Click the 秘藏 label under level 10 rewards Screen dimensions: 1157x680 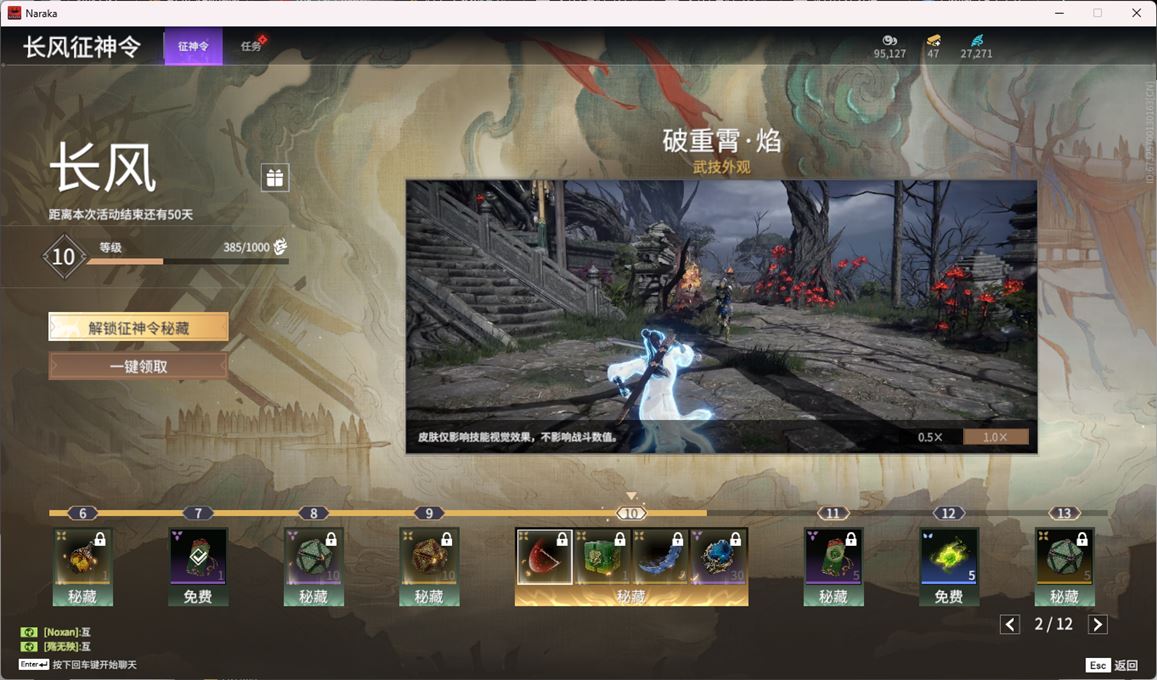pos(631,596)
